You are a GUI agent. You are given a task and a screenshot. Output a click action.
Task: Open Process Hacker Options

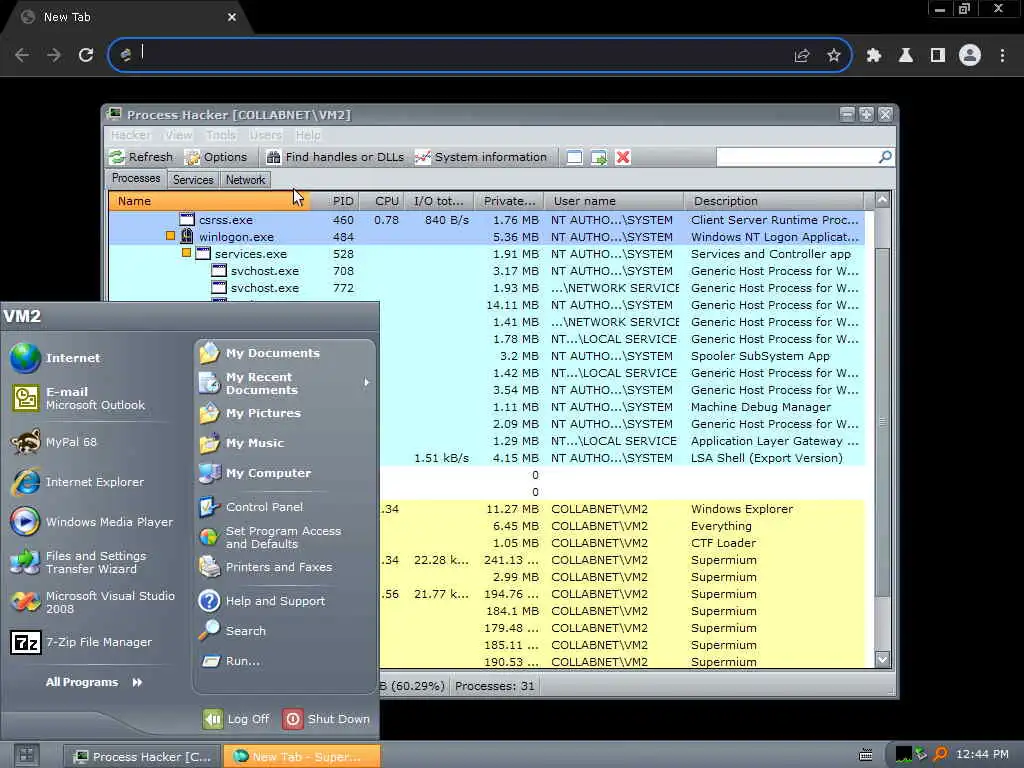(x=216, y=157)
